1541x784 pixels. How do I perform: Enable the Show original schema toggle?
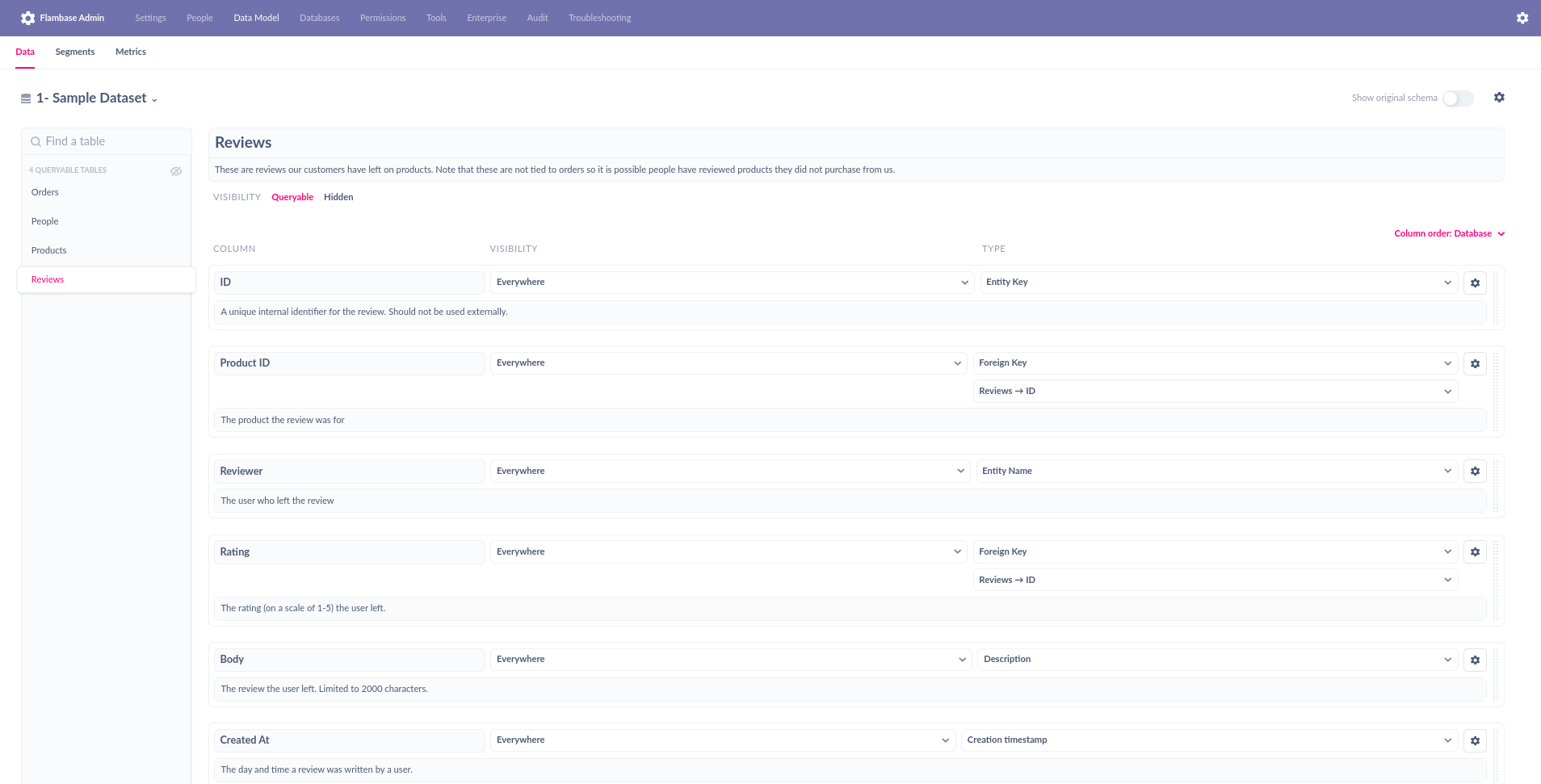[1457, 98]
